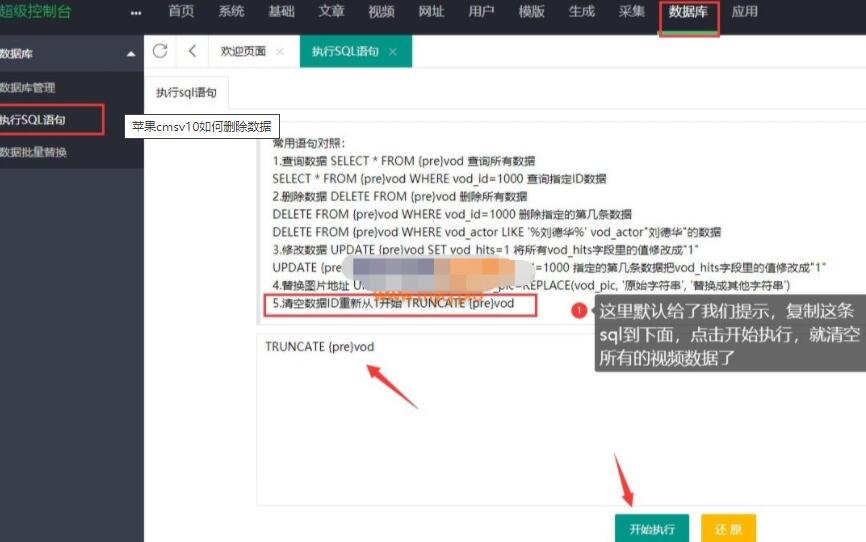Click the '常用语句对照:' heading text

click(x=308, y=144)
